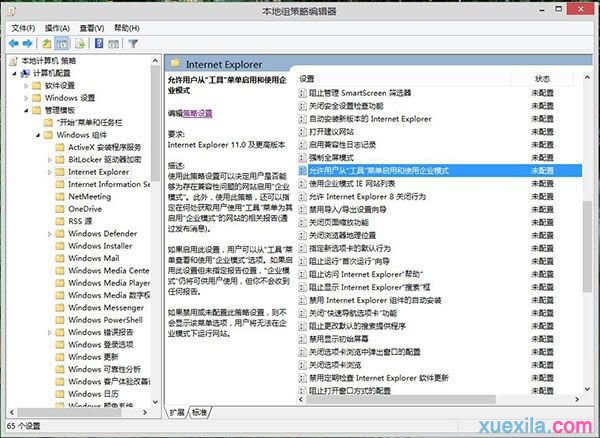The height and width of the screenshot is (438, 600).
Task: Expand the Windows Defender node
Action: [x=49, y=234]
